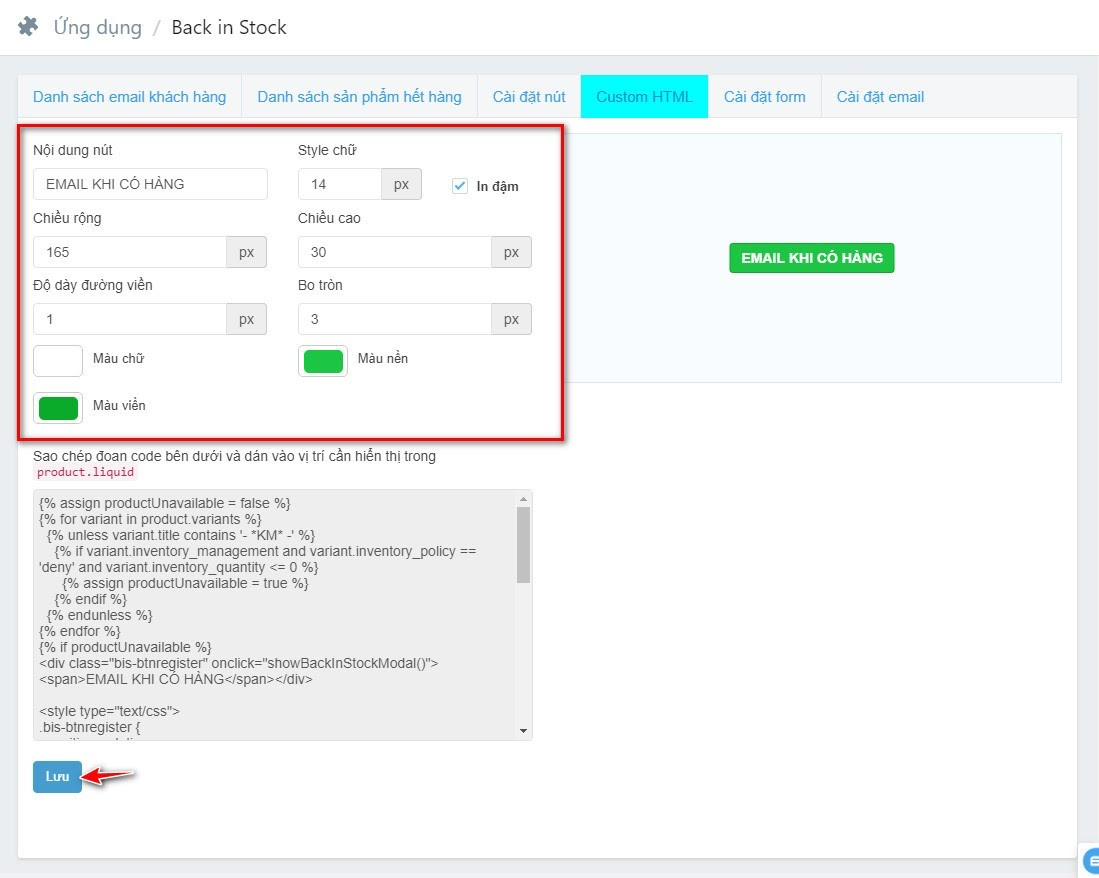Click the Chiều cao height field
Image resolution: width=1099 pixels, height=878 pixels.
pyautogui.click(x=395, y=252)
